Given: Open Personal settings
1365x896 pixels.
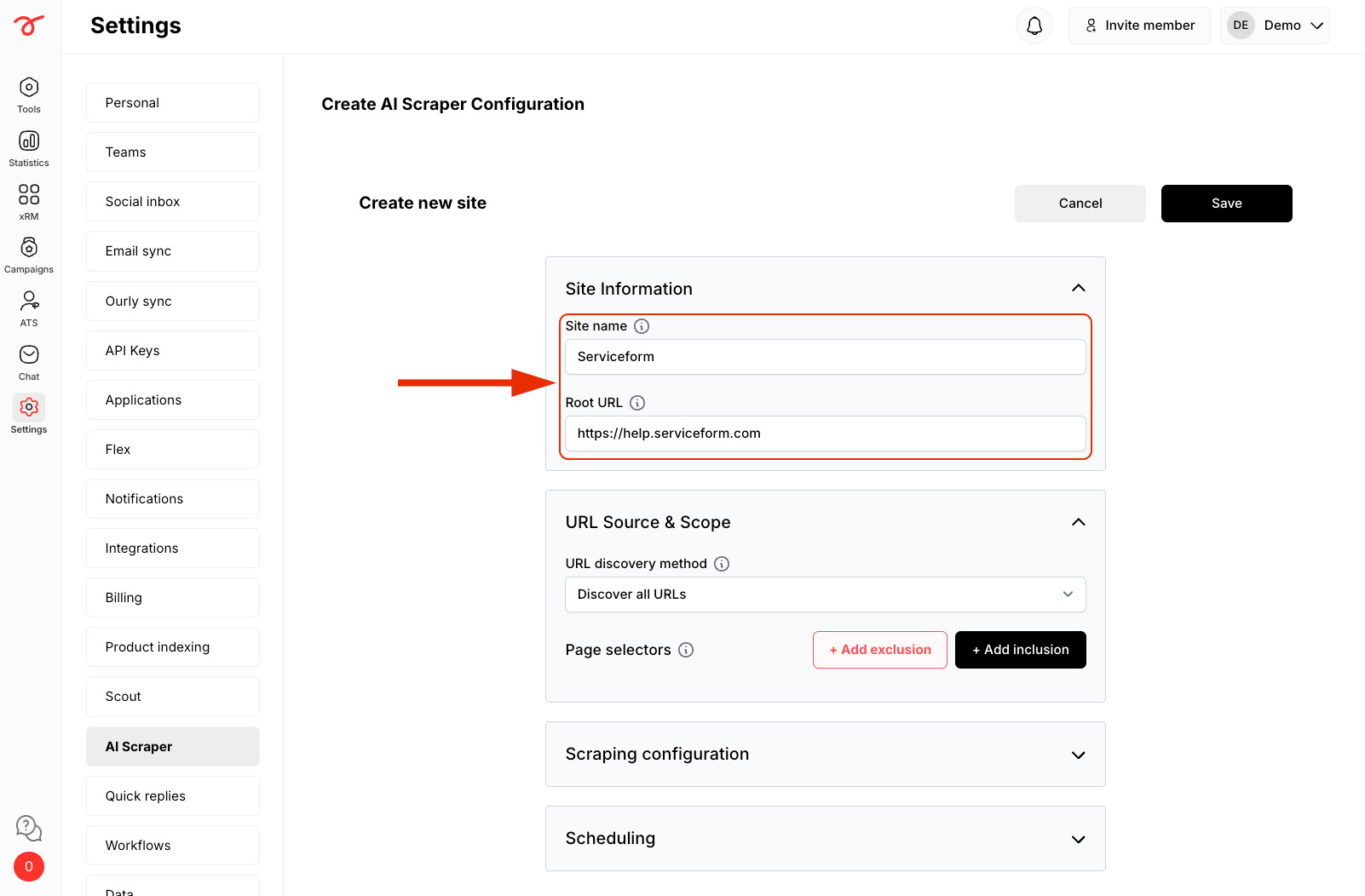Looking at the screenshot, I should (173, 103).
